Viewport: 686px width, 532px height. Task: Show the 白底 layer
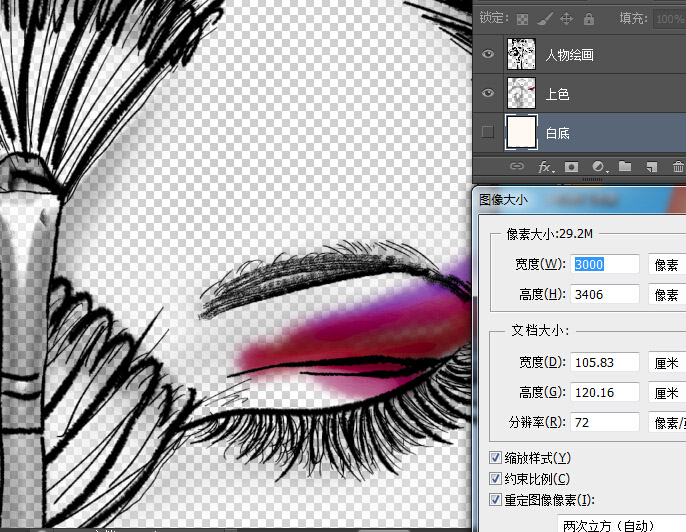[x=487, y=132]
